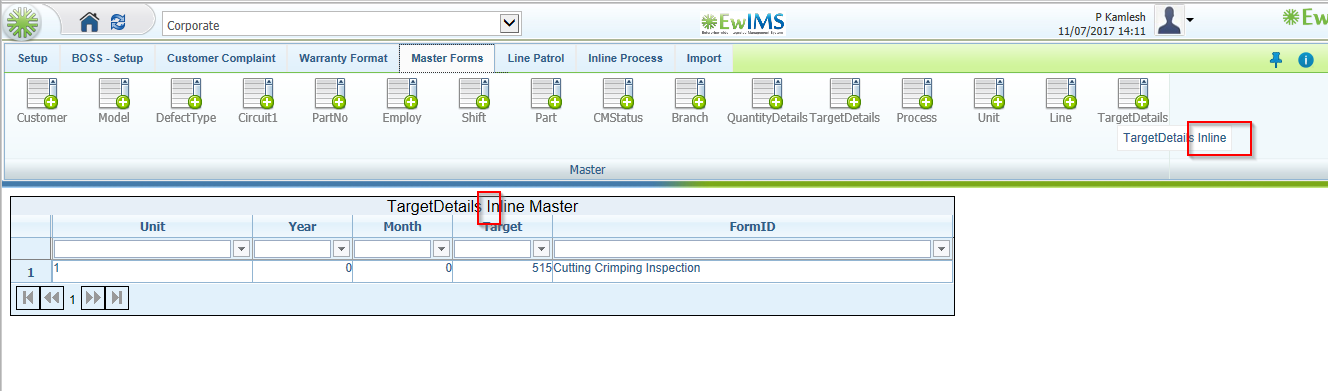
Task: Jump to last page in grid pager
Action: click(117, 297)
